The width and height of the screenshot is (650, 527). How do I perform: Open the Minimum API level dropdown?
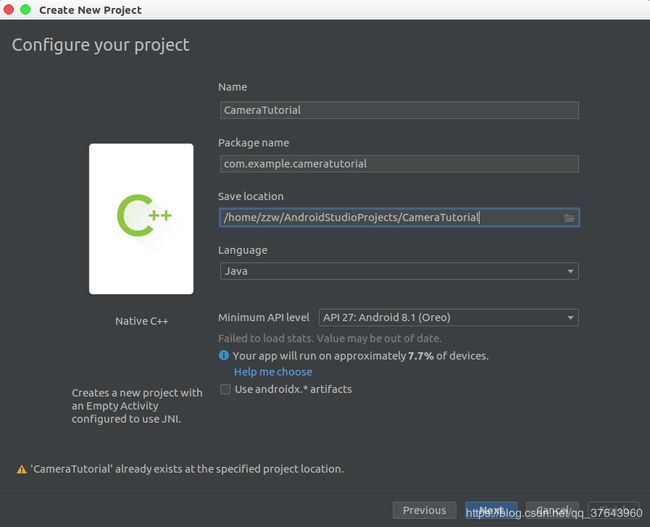pyautogui.click(x=449, y=318)
